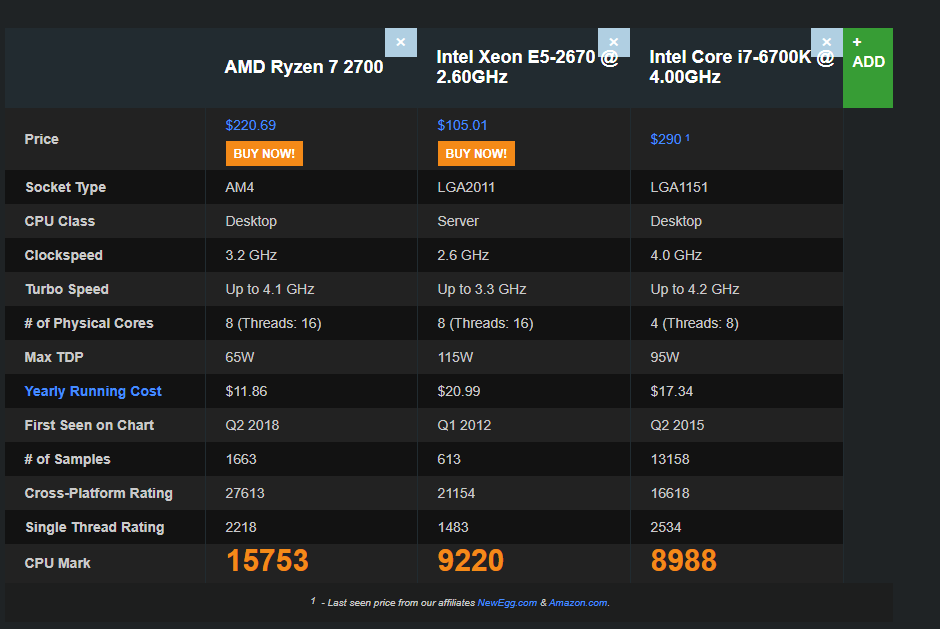Remove Intel Xeon E5-2670 with its X icon
The width and height of the screenshot is (940, 629).
(614, 42)
